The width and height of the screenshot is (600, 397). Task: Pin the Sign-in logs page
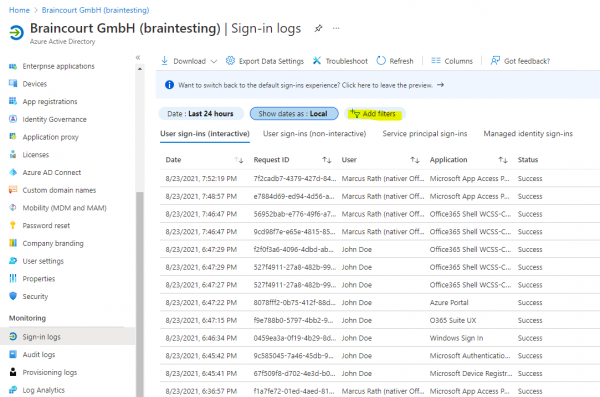pos(318,28)
